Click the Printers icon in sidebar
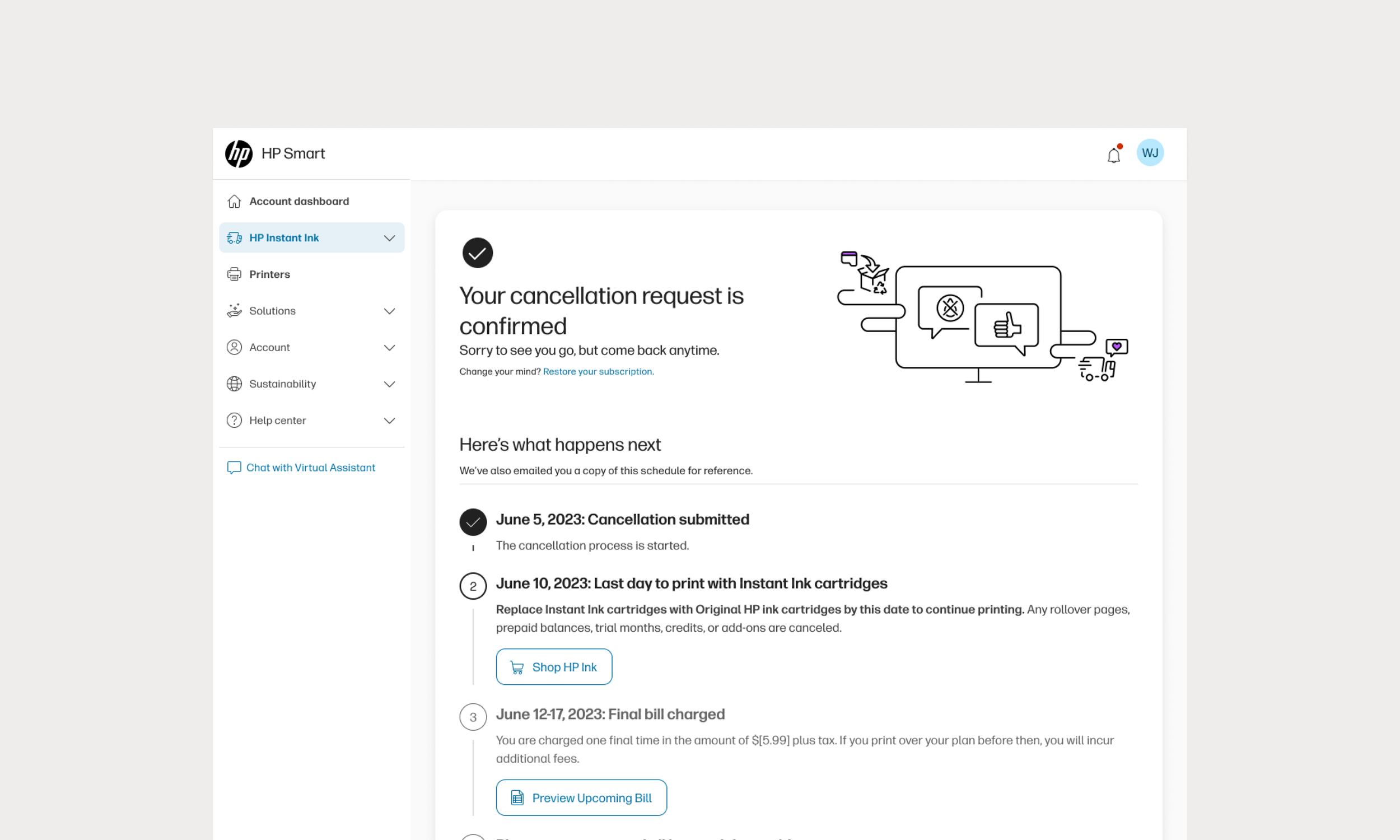1400x840 pixels. pos(234,274)
